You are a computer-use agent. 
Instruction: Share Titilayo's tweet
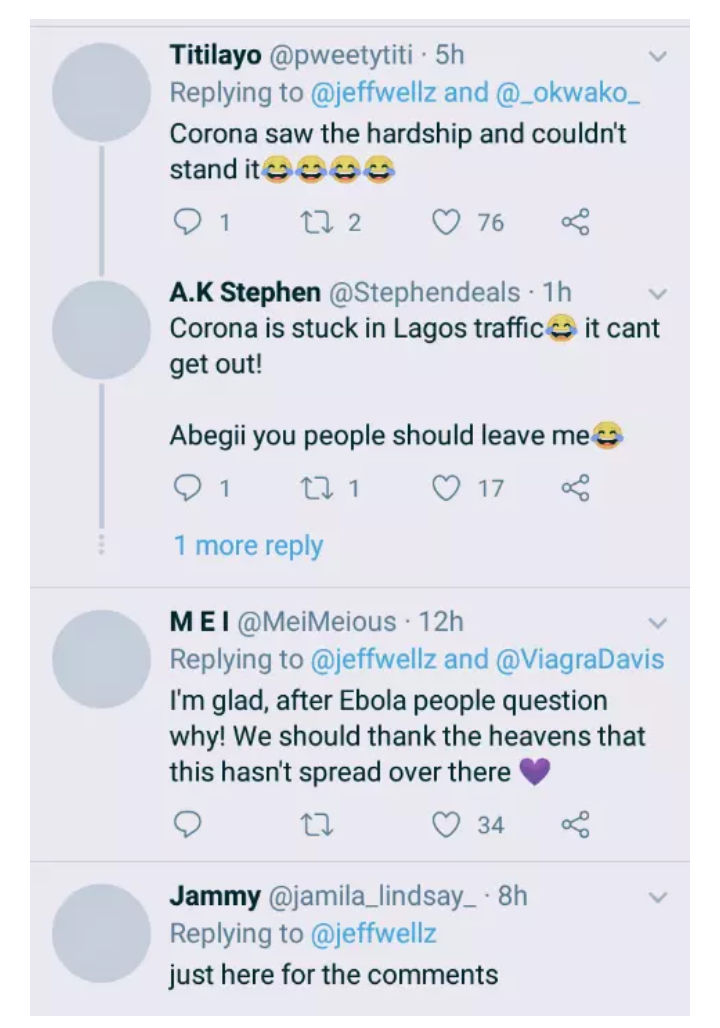coord(575,221)
